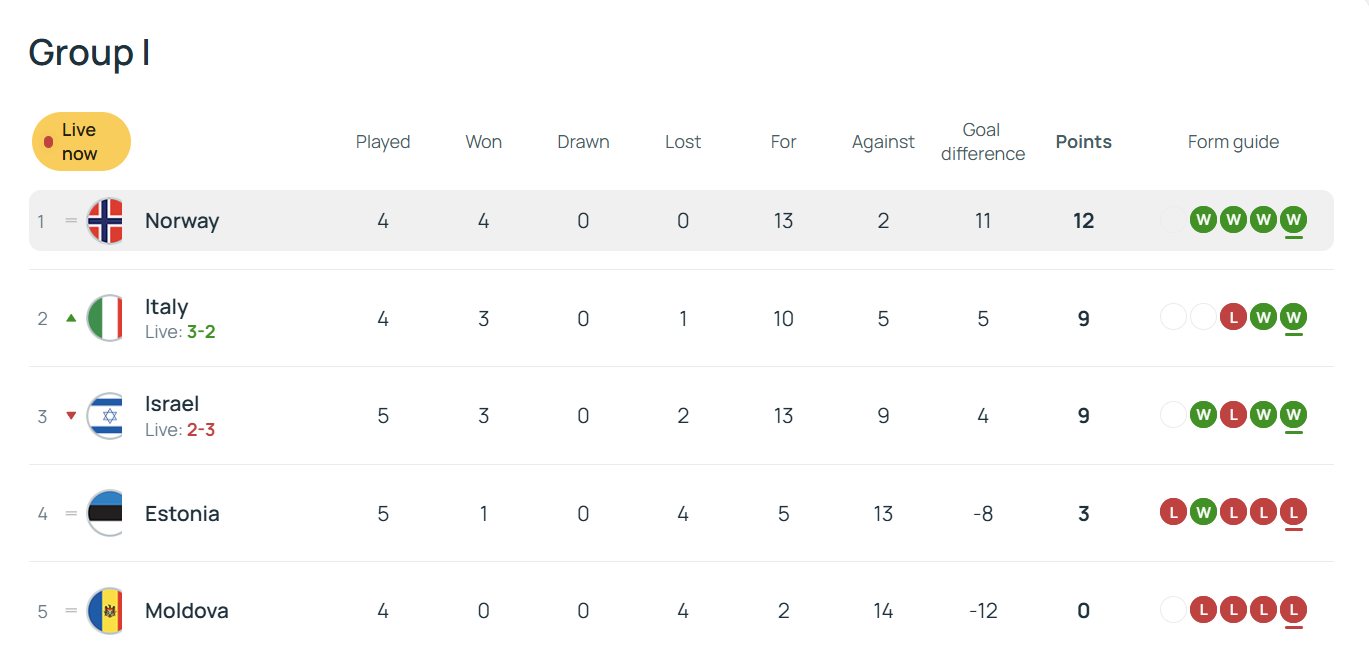Toggle the Live now badge
Viewport: 1369px width, 657px height.
(x=81, y=142)
